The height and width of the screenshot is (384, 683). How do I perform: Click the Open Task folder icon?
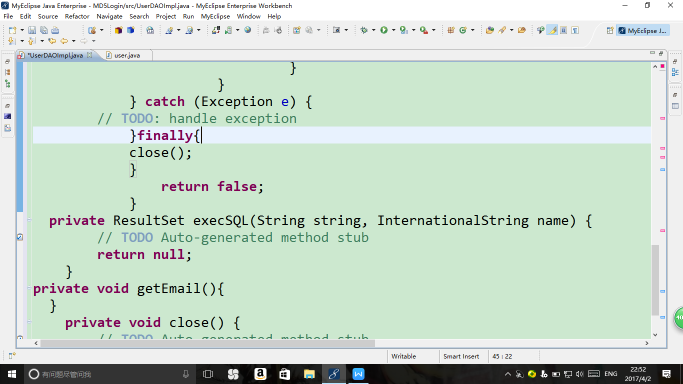522,30
